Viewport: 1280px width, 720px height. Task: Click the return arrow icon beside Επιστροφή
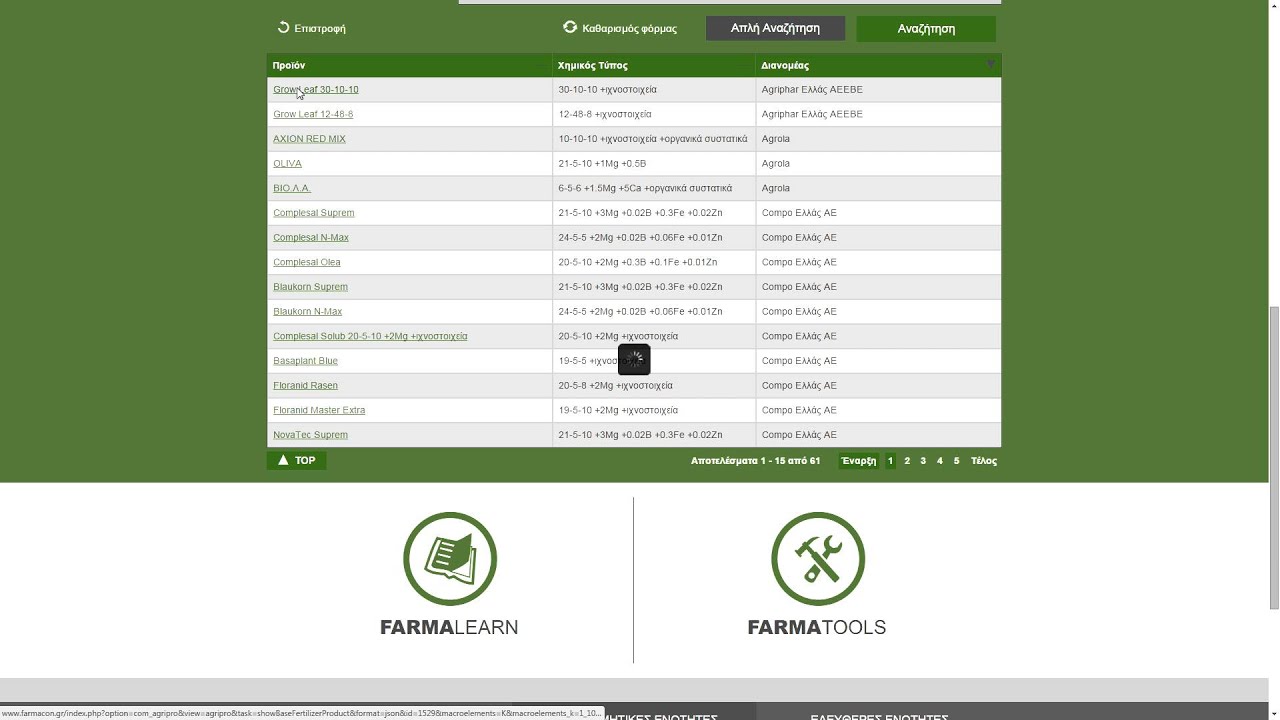pos(284,28)
